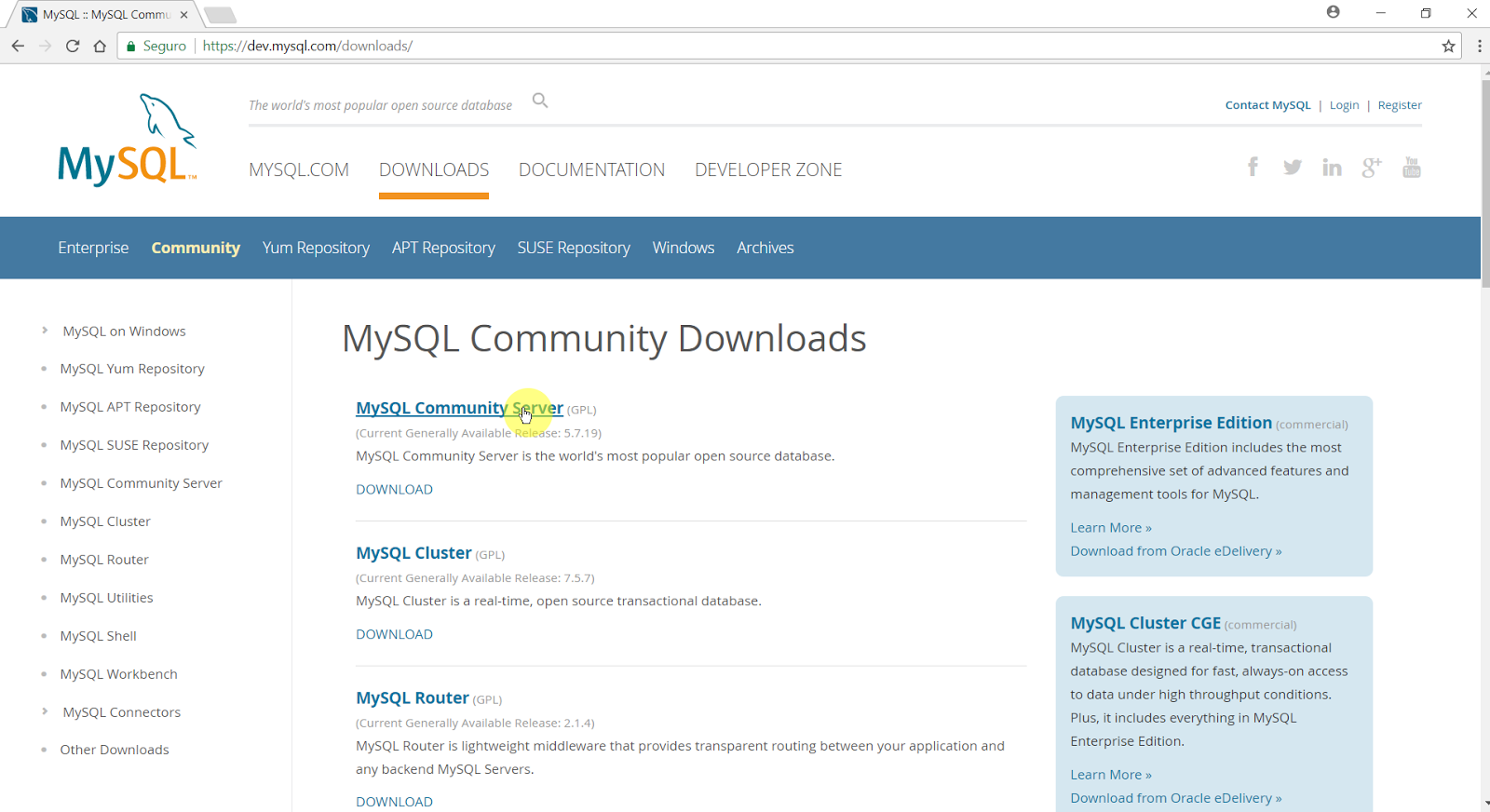Select MySQL SUSE Repository in sidebar
The height and width of the screenshot is (812, 1490).
(x=134, y=445)
